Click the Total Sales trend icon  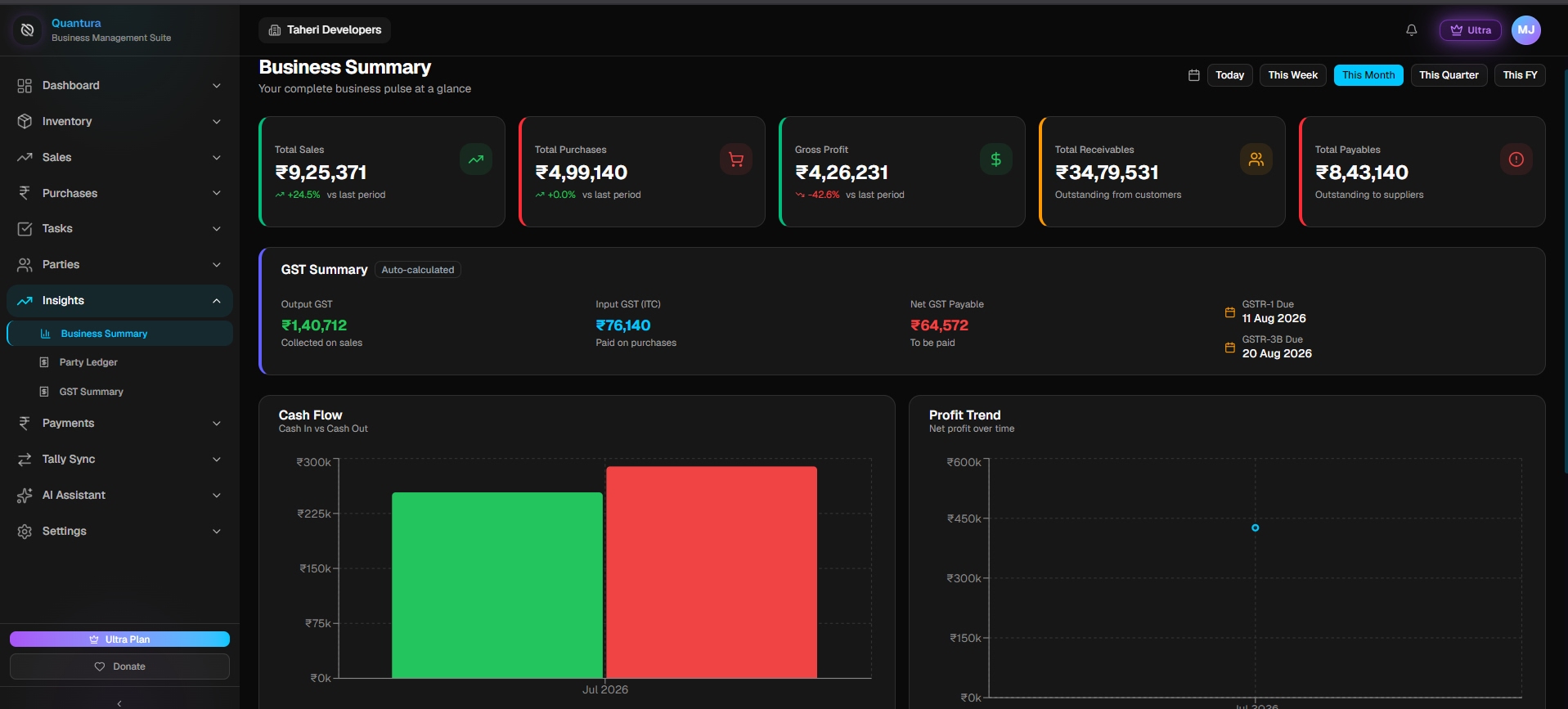[x=476, y=159]
